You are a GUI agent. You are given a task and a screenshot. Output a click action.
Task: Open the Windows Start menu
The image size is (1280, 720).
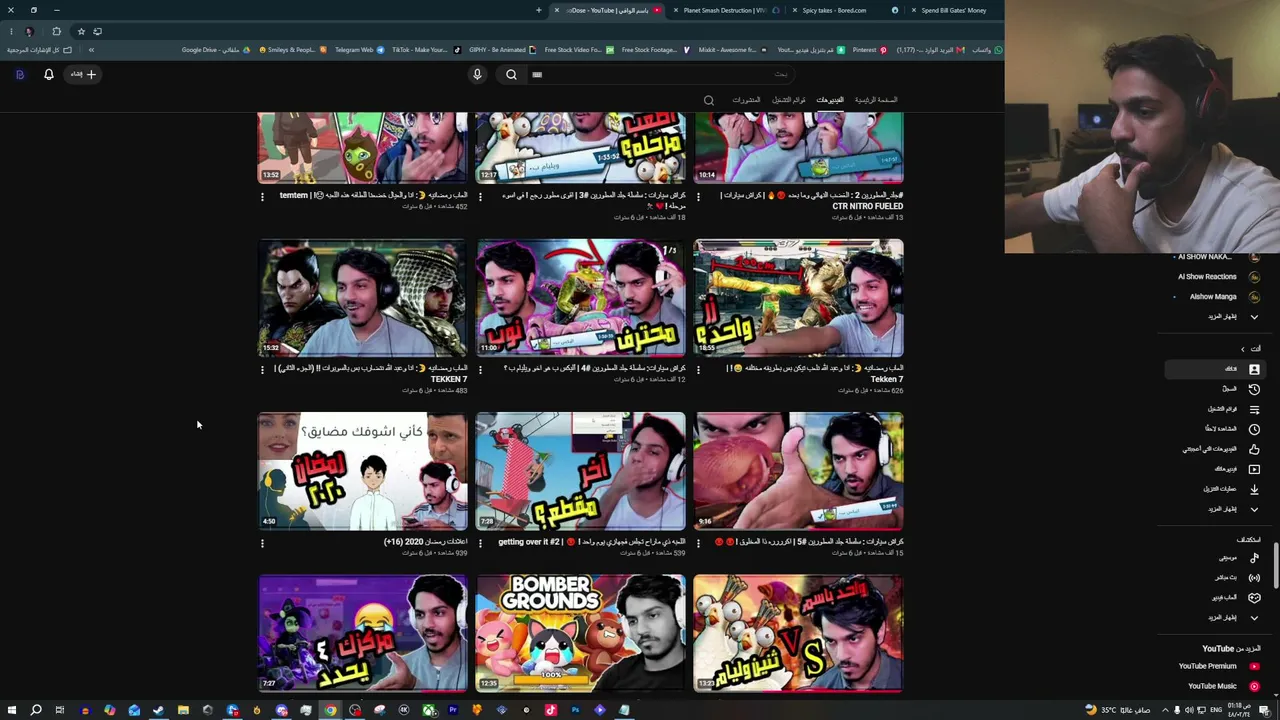click(11, 710)
